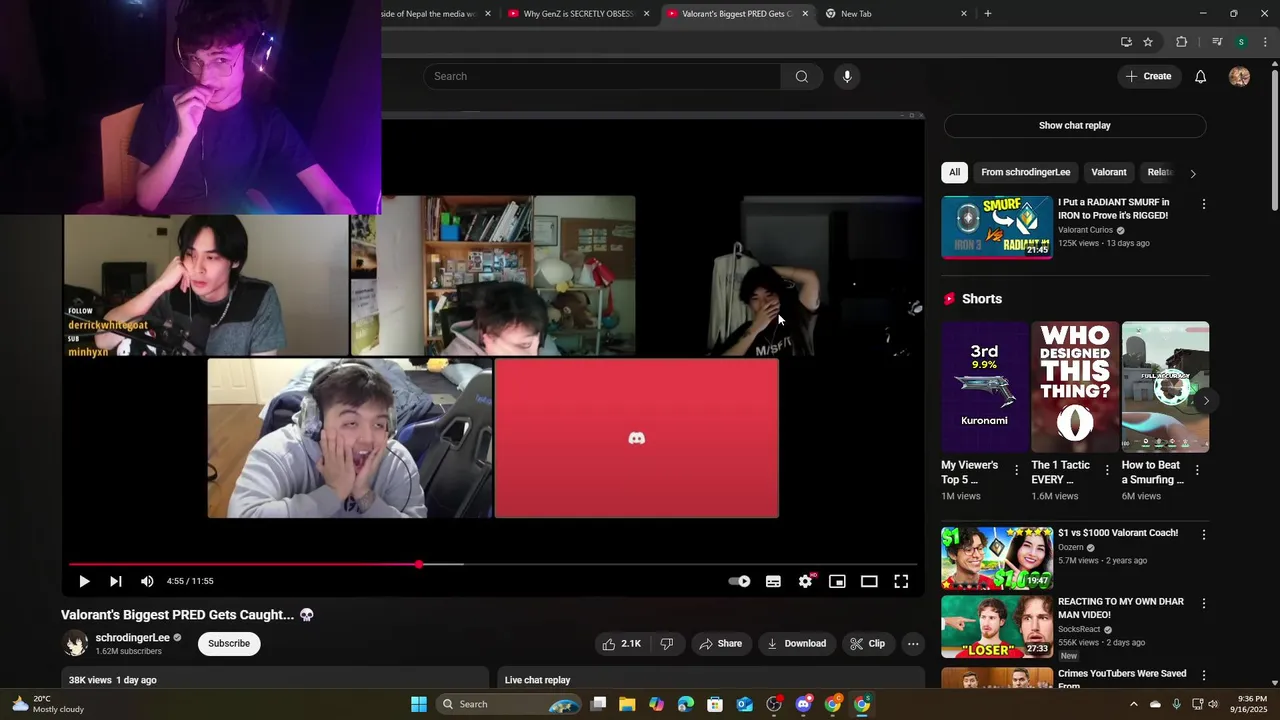
Task: Open the taskbar weather widget
Action: tap(47, 704)
